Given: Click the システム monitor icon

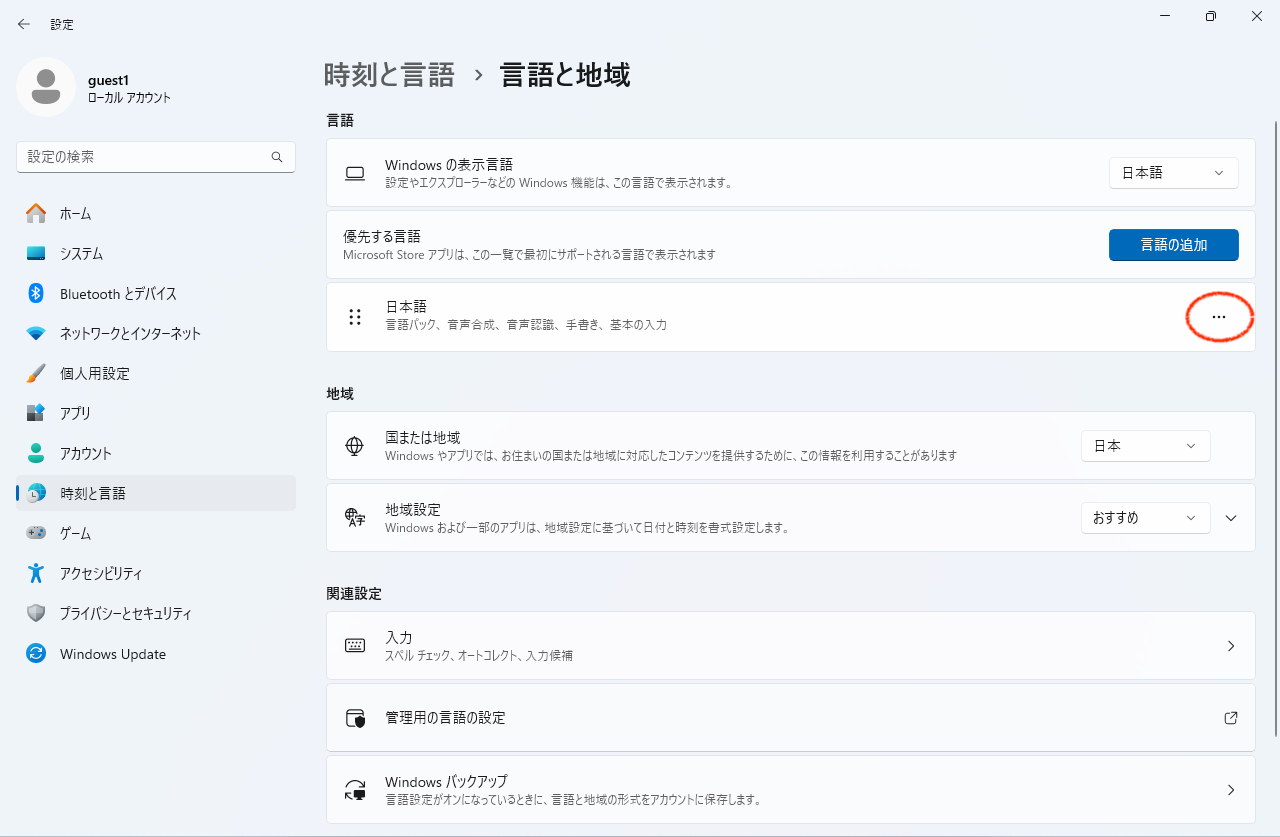Looking at the screenshot, I should point(36,253).
